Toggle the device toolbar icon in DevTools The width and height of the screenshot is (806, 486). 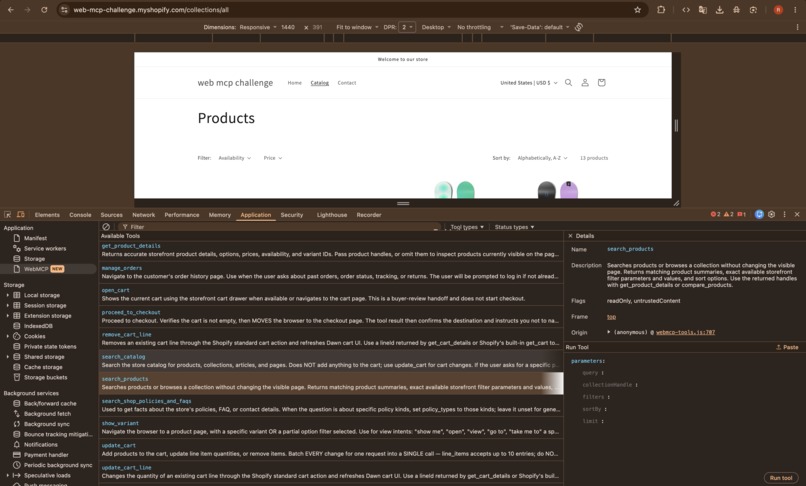click(21, 214)
